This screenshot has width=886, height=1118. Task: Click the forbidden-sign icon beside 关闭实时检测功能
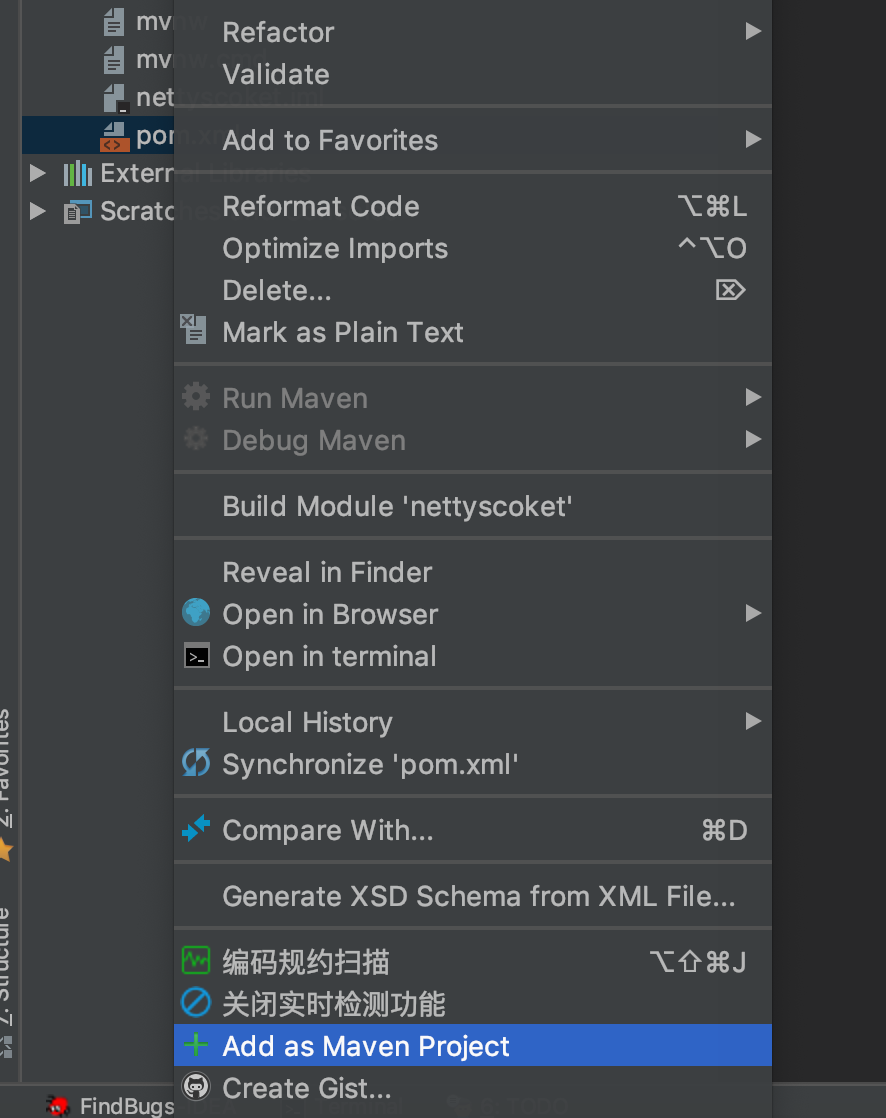[x=195, y=1004]
